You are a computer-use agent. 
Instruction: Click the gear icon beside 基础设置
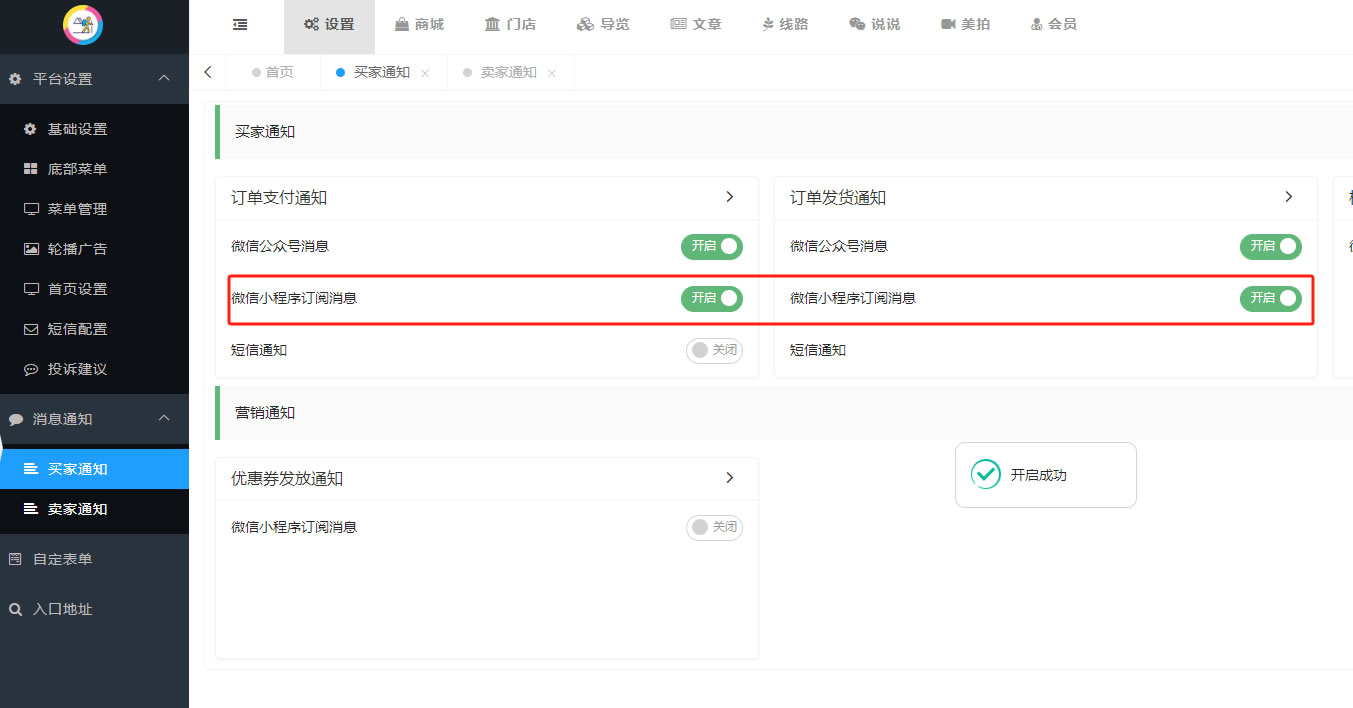tap(30, 129)
